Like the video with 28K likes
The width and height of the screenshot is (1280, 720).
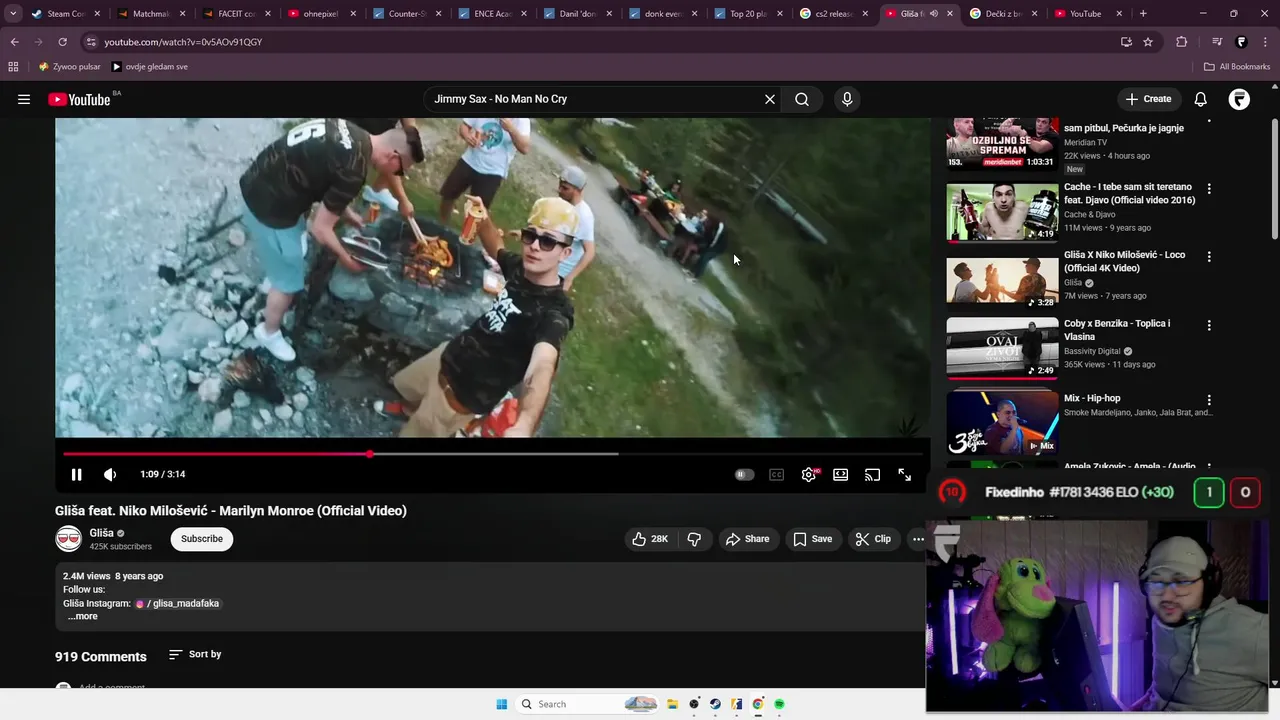[x=649, y=539]
